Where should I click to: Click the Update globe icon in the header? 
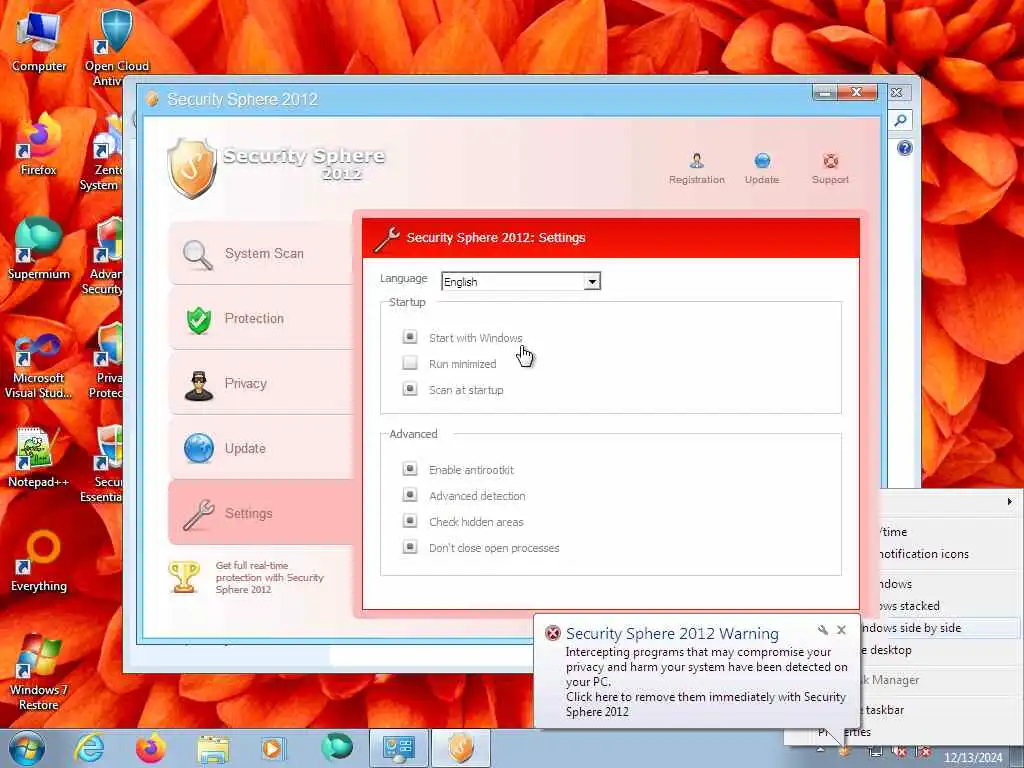(762, 161)
